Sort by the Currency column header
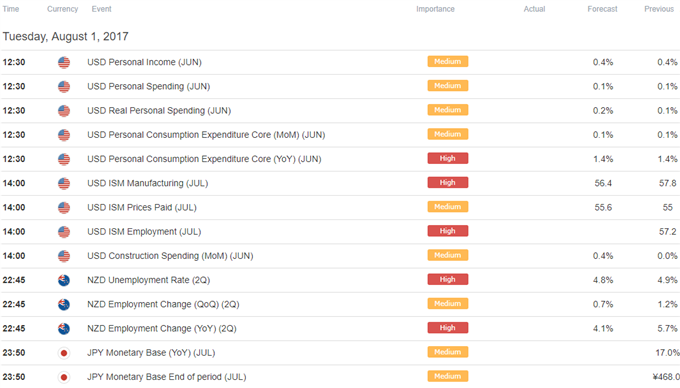680x388 pixels. click(62, 9)
